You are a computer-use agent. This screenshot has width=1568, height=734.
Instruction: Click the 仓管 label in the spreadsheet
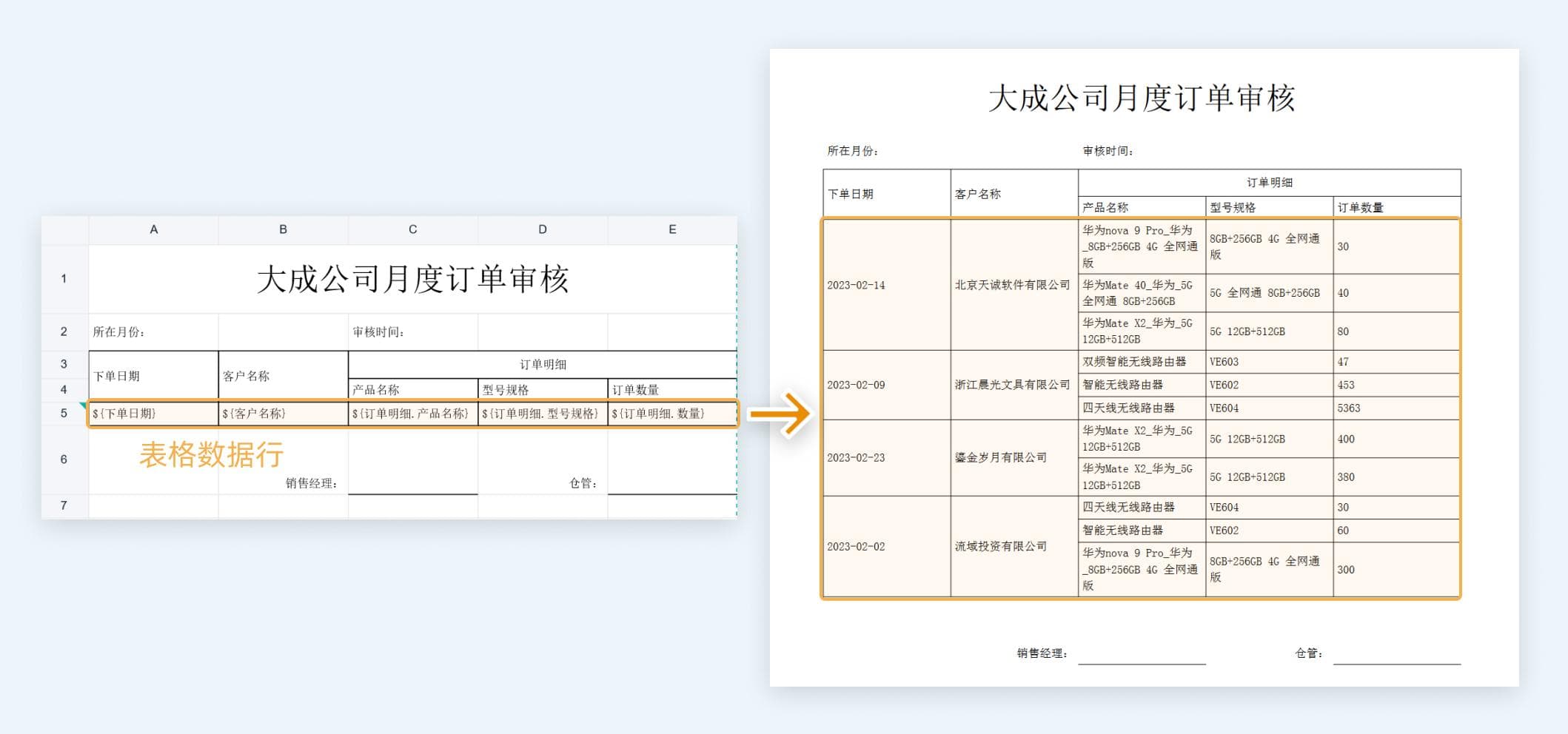point(583,483)
